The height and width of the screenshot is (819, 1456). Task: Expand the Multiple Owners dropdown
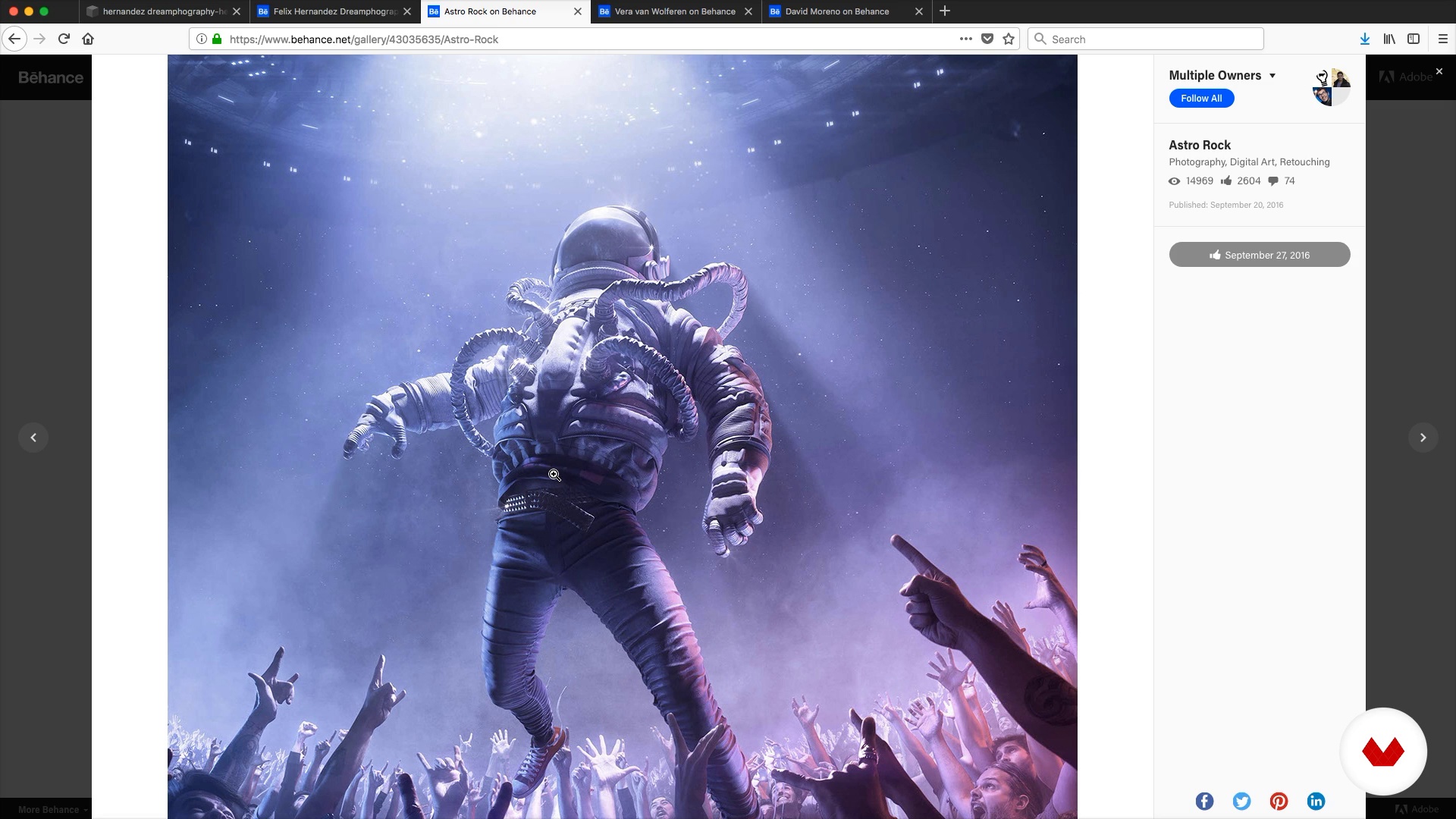coord(1222,75)
